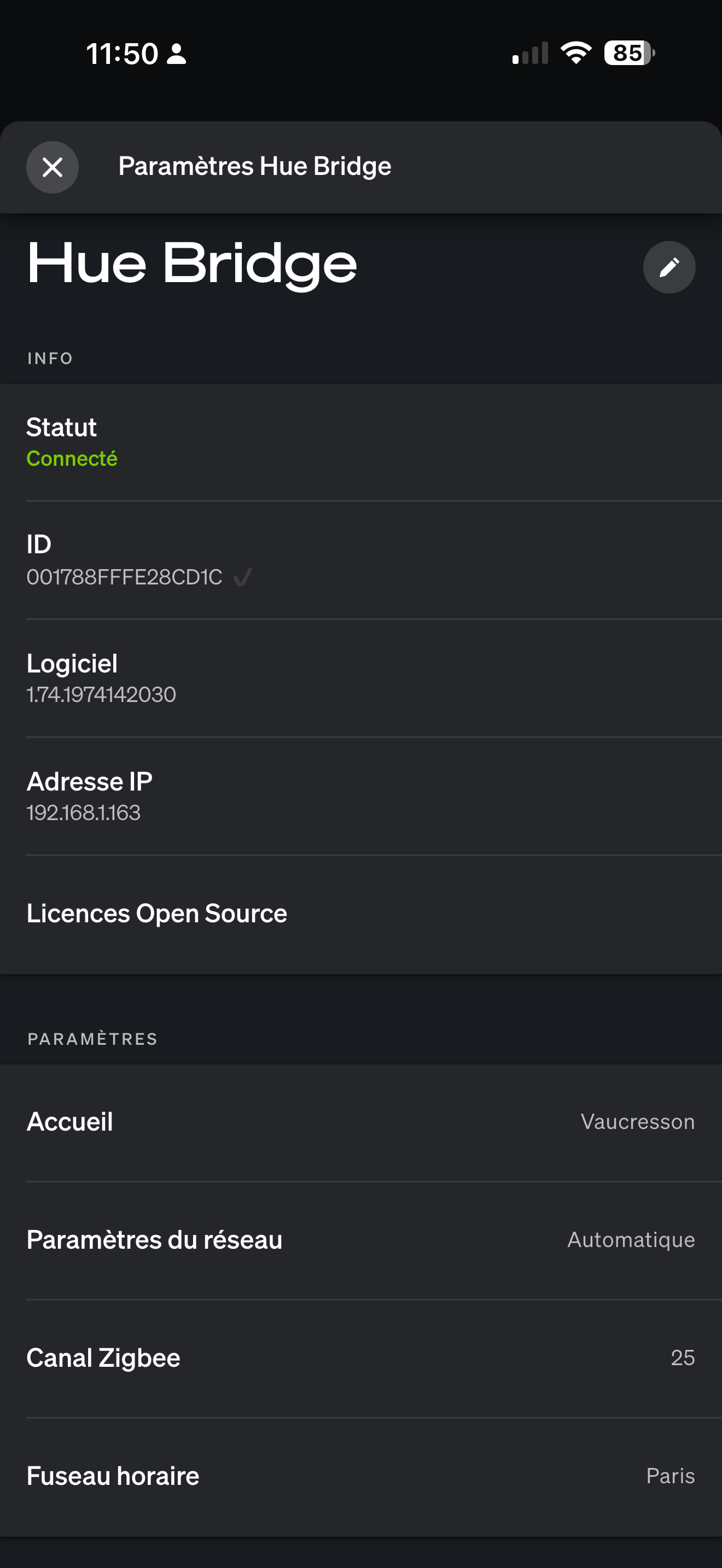The image size is (722, 1568).
Task: Tap the battery indicator showing 85
Action: [628, 53]
